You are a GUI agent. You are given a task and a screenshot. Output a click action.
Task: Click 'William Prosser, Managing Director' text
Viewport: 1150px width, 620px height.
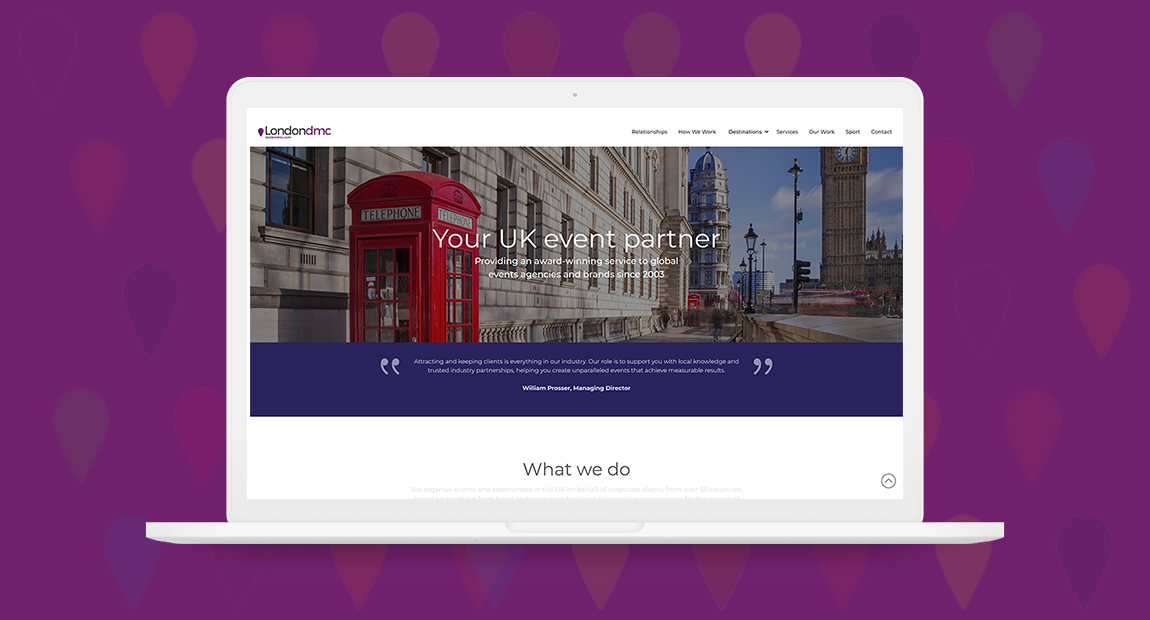tap(576, 388)
